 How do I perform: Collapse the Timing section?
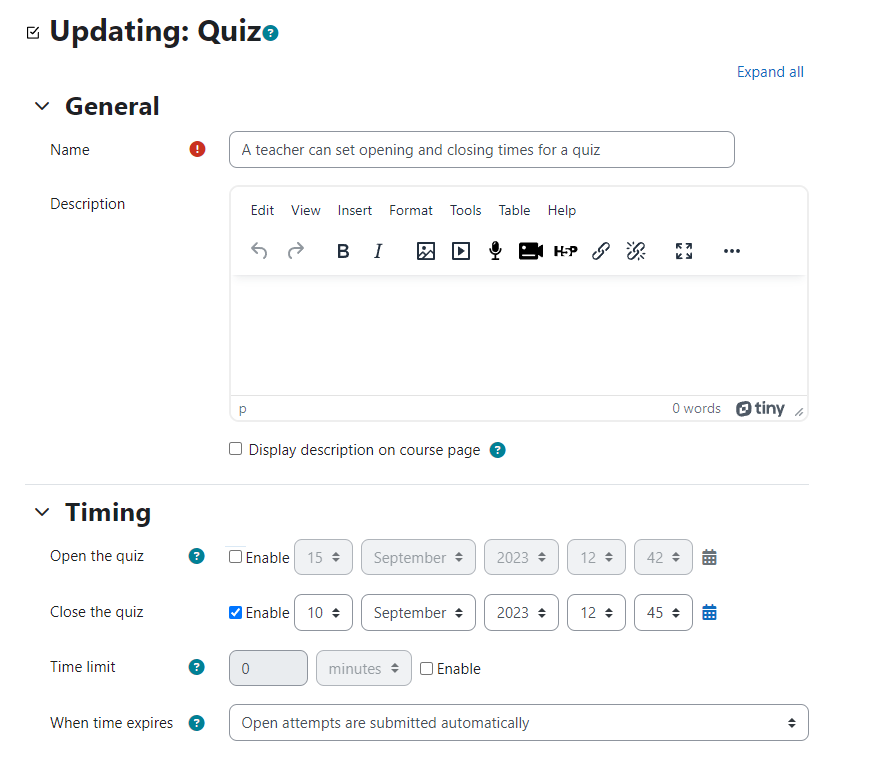click(x=42, y=512)
